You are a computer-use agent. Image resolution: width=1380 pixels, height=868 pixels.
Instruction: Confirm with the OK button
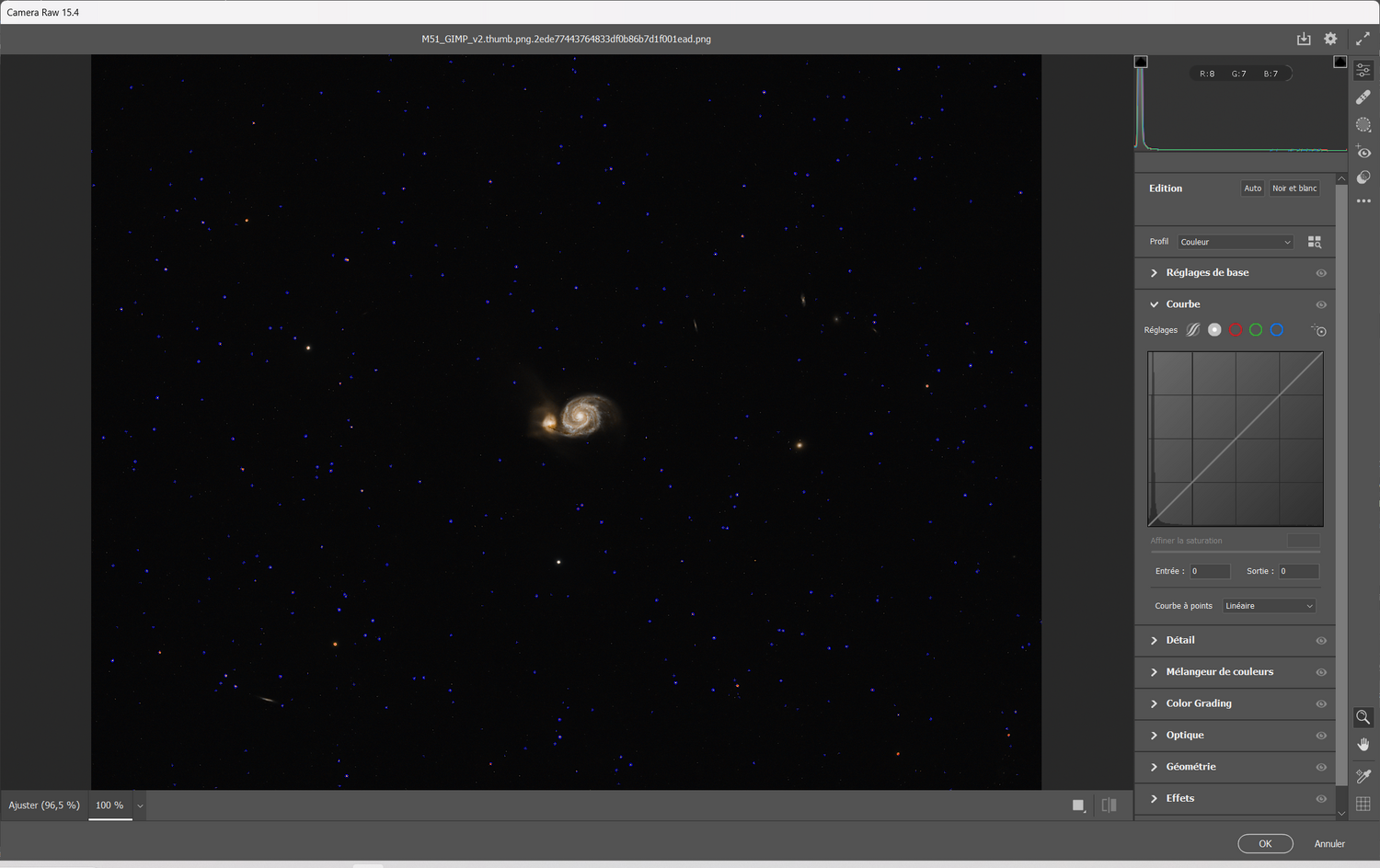1265,844
